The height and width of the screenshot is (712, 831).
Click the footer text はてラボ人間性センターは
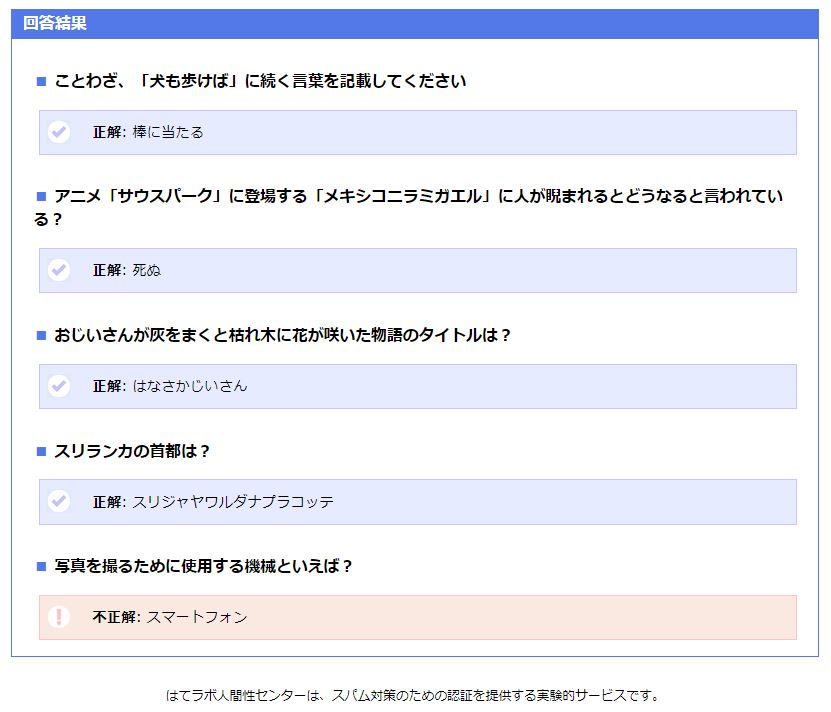tap(244, 696)
